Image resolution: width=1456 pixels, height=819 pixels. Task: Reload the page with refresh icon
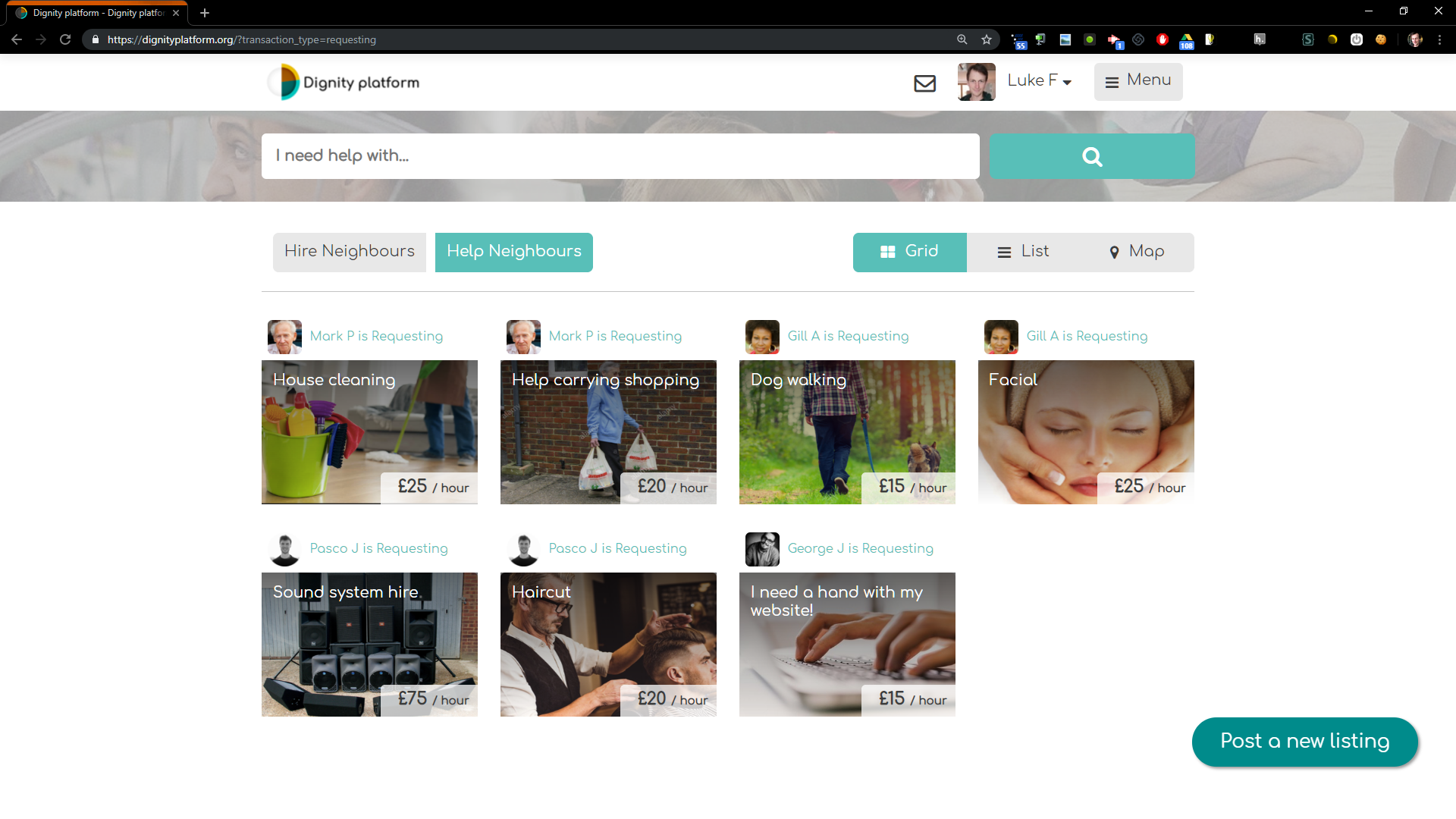pyautogui.click(x=65, y=39)
